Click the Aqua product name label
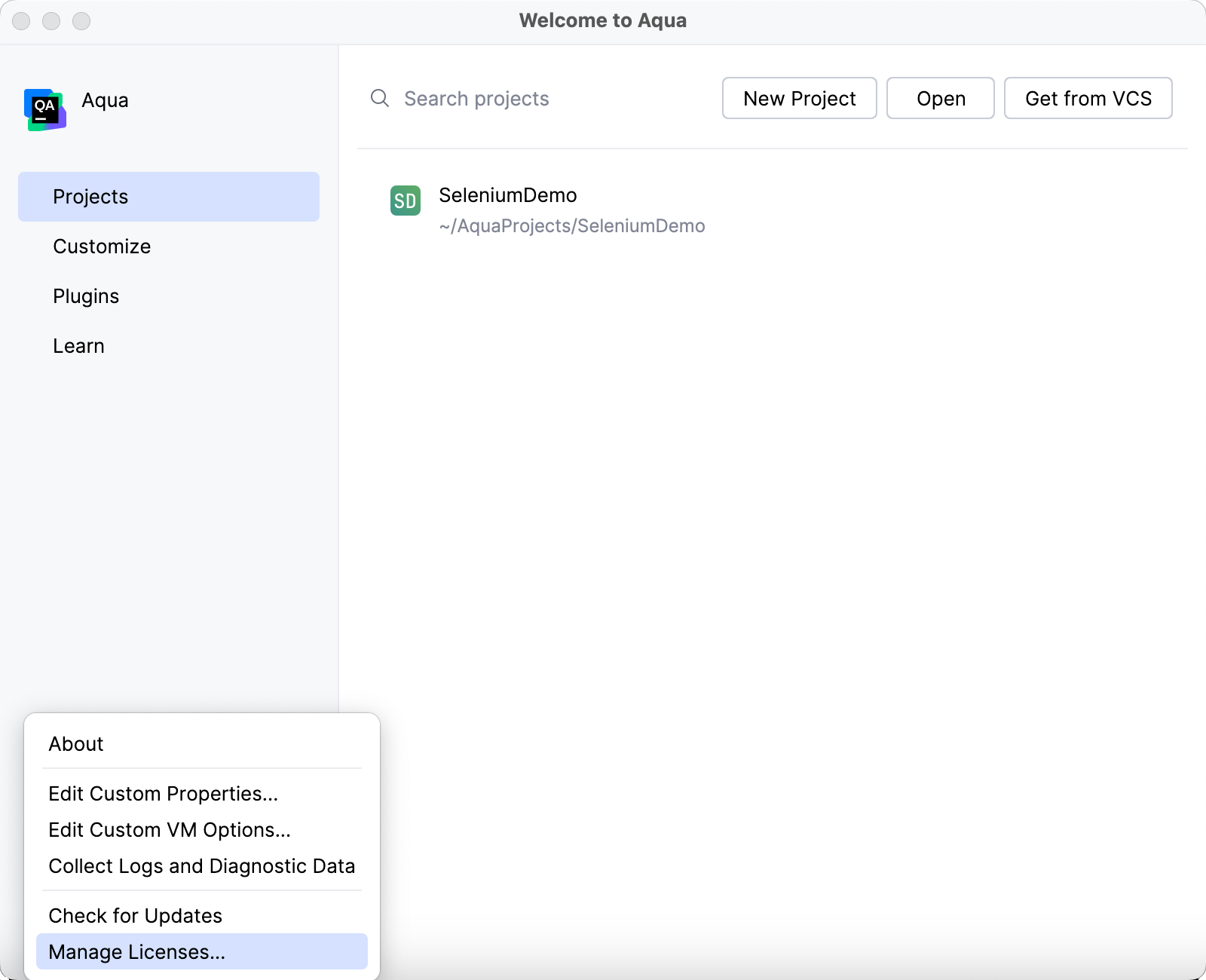1206x980 pixels. (x=105, y=100)
